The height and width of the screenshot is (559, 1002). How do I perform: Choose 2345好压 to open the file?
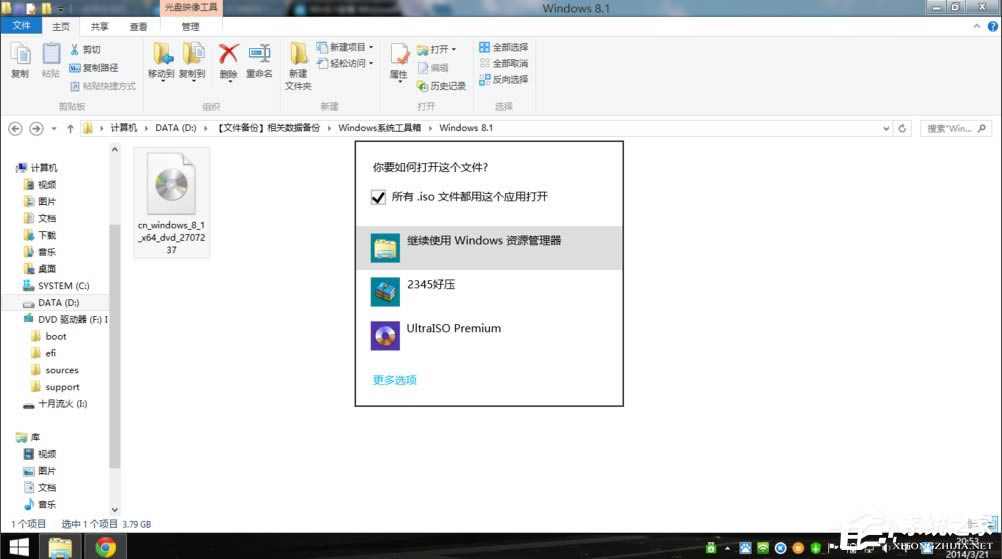click(489, 292)
